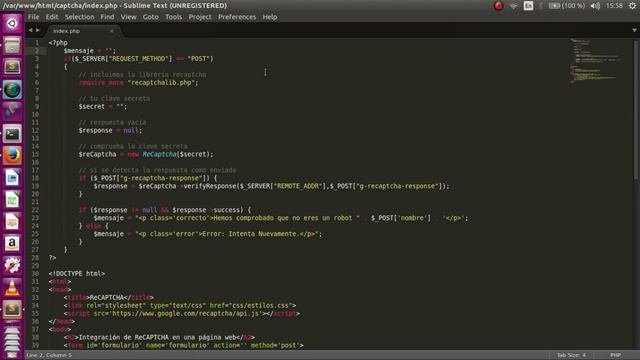Launch VLC media player from dock

point(12,288)
